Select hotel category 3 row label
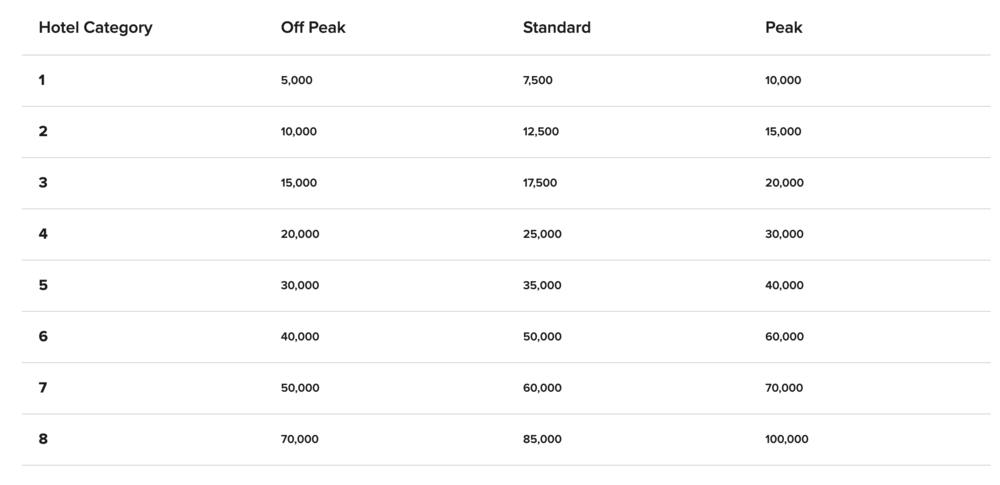 pos(43,183)
